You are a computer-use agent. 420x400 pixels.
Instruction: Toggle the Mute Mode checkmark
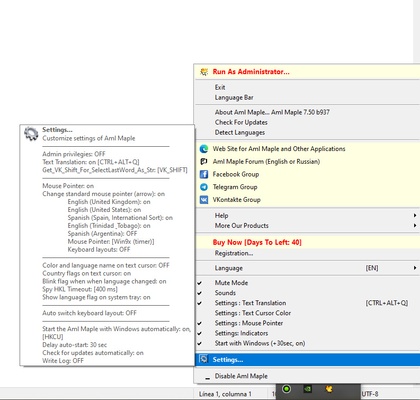(199, 283)
